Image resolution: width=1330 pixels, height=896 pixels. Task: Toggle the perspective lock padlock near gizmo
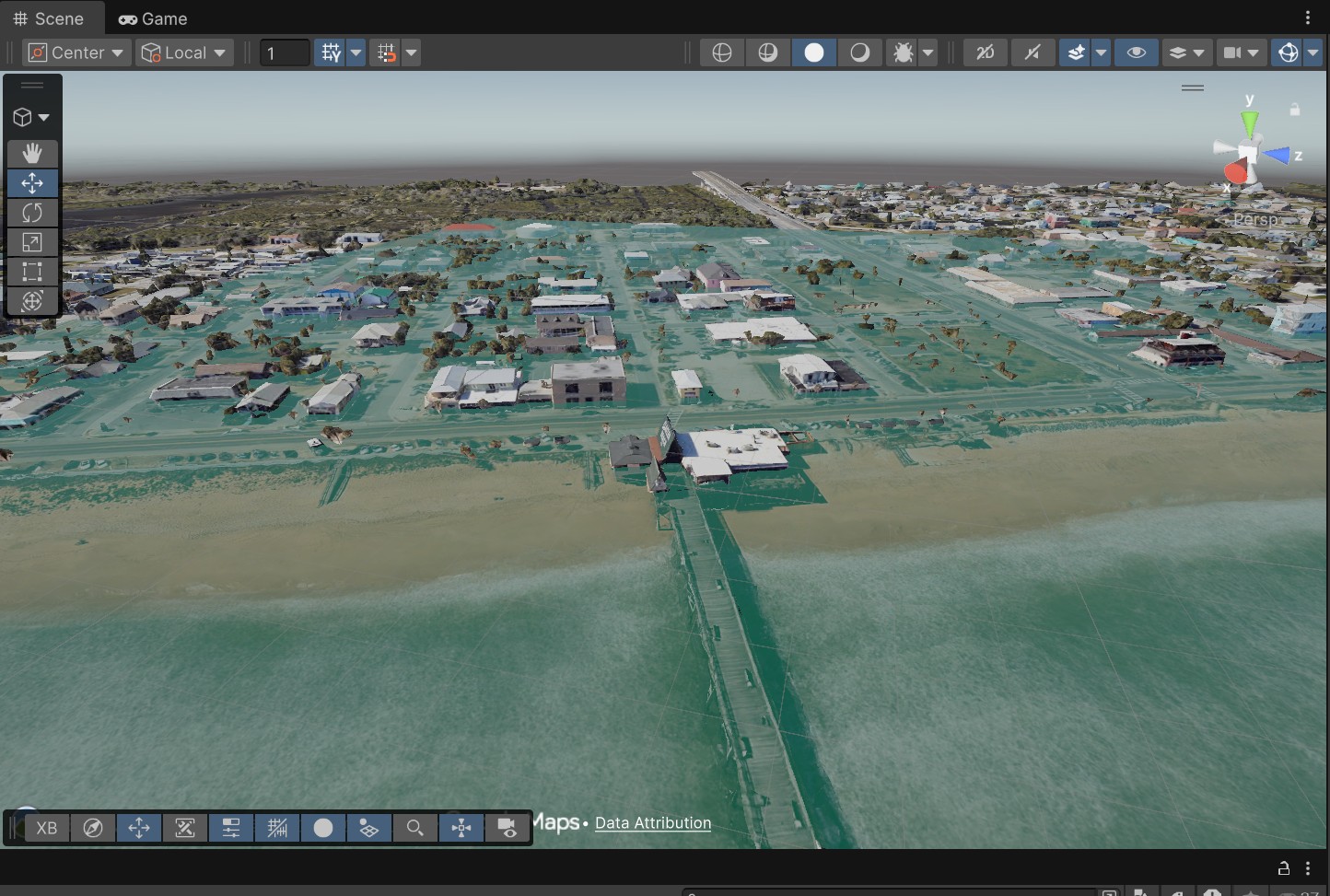pos(1294,110)
